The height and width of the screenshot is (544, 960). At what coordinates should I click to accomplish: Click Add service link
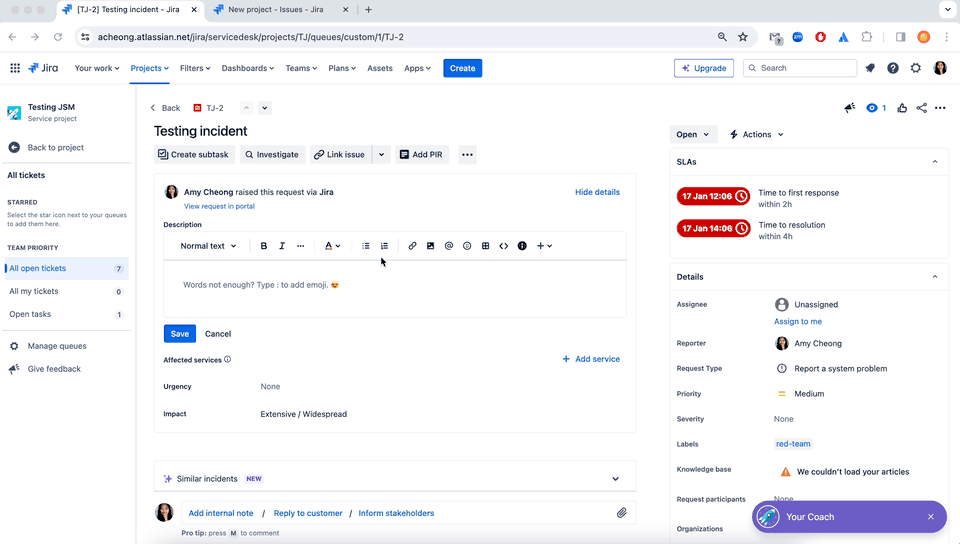591,359
